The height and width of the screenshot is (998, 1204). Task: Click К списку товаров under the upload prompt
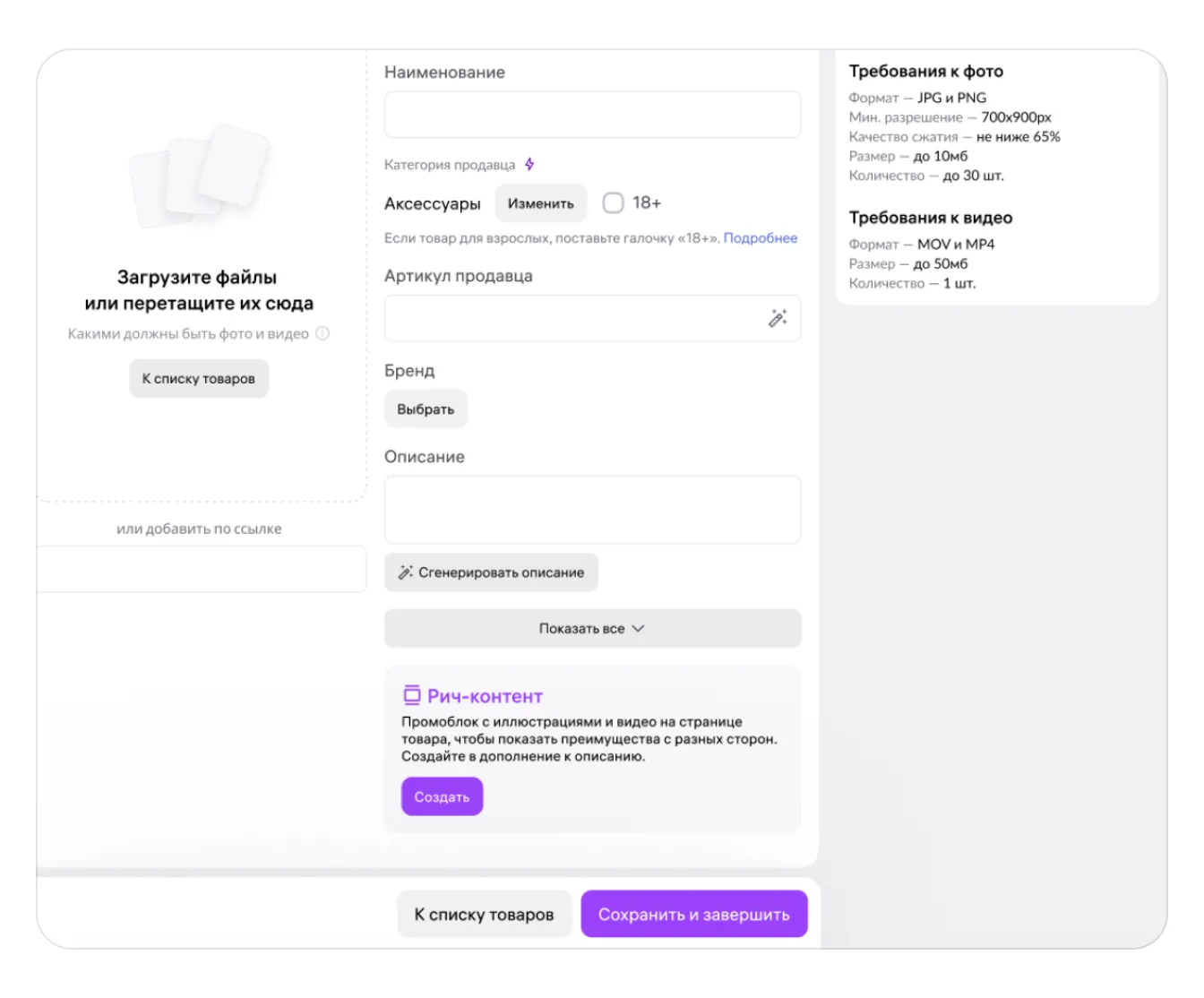click(x=199, y=379)
